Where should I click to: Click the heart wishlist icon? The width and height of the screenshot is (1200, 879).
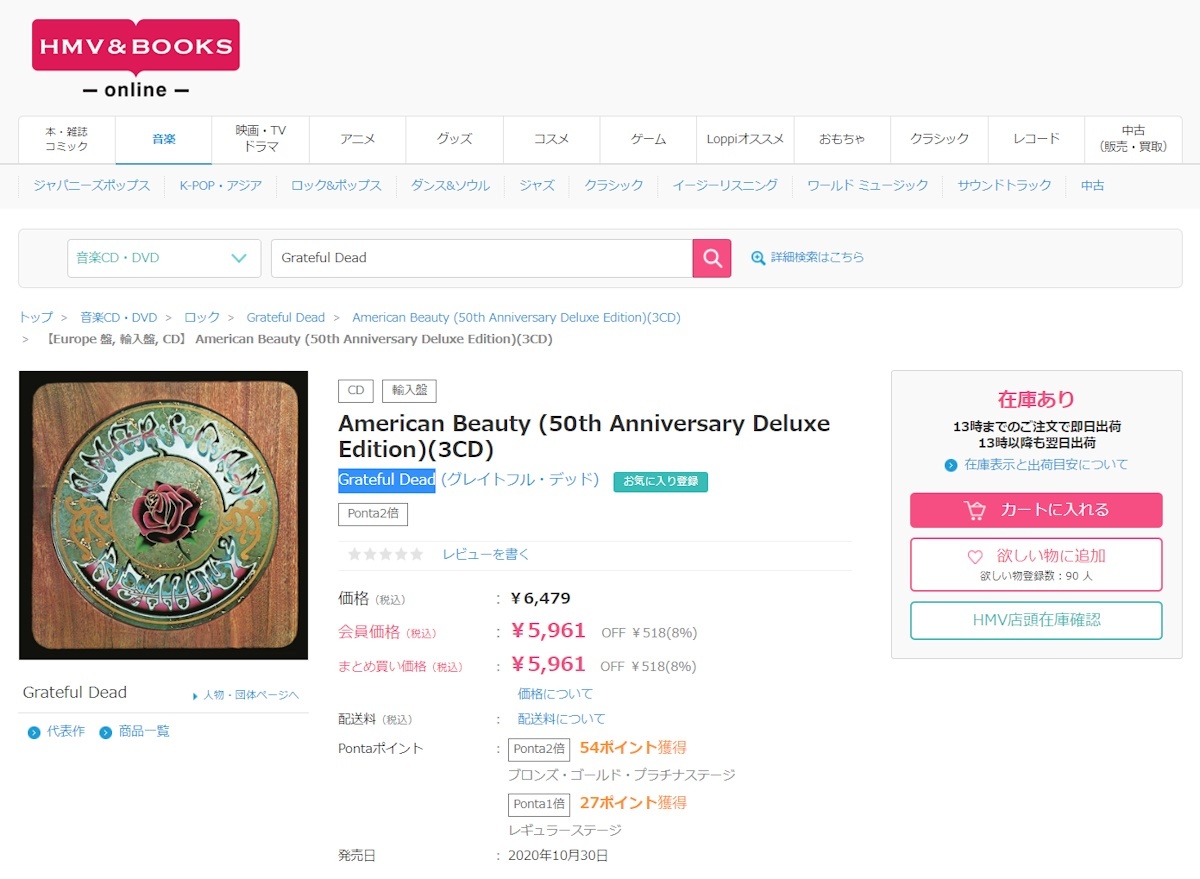click(x=975, y=557)
